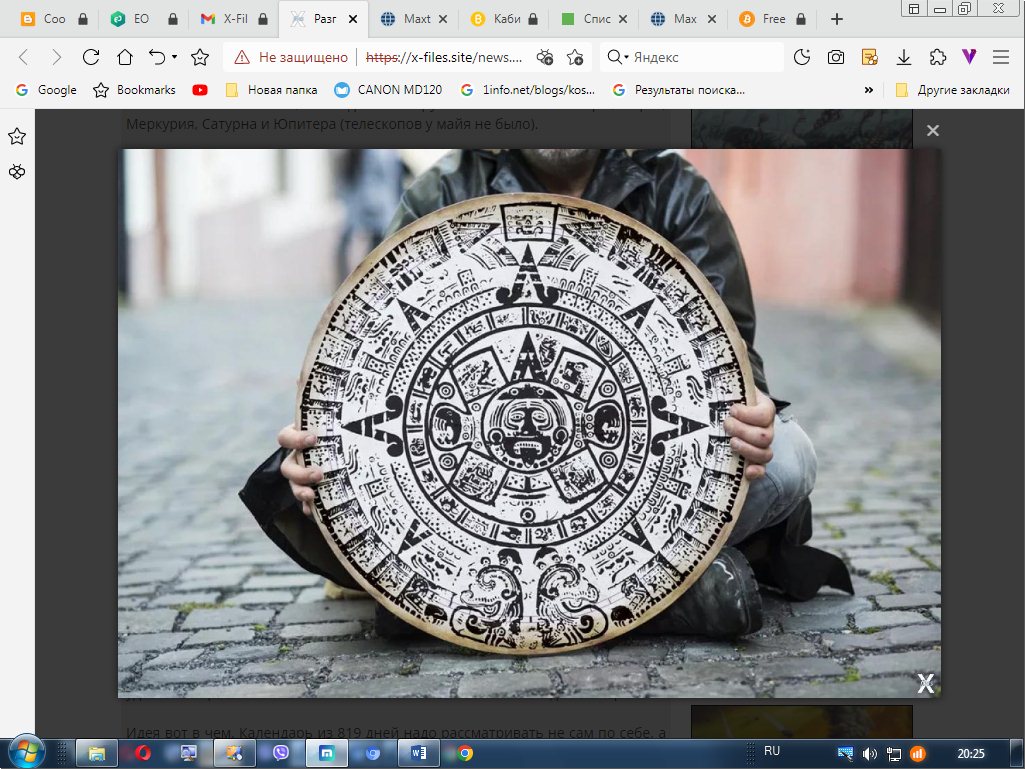Click the red security warning triangle
Image resolution: width=1025 pixels, height=769 pixels.
tap(242, 58)
